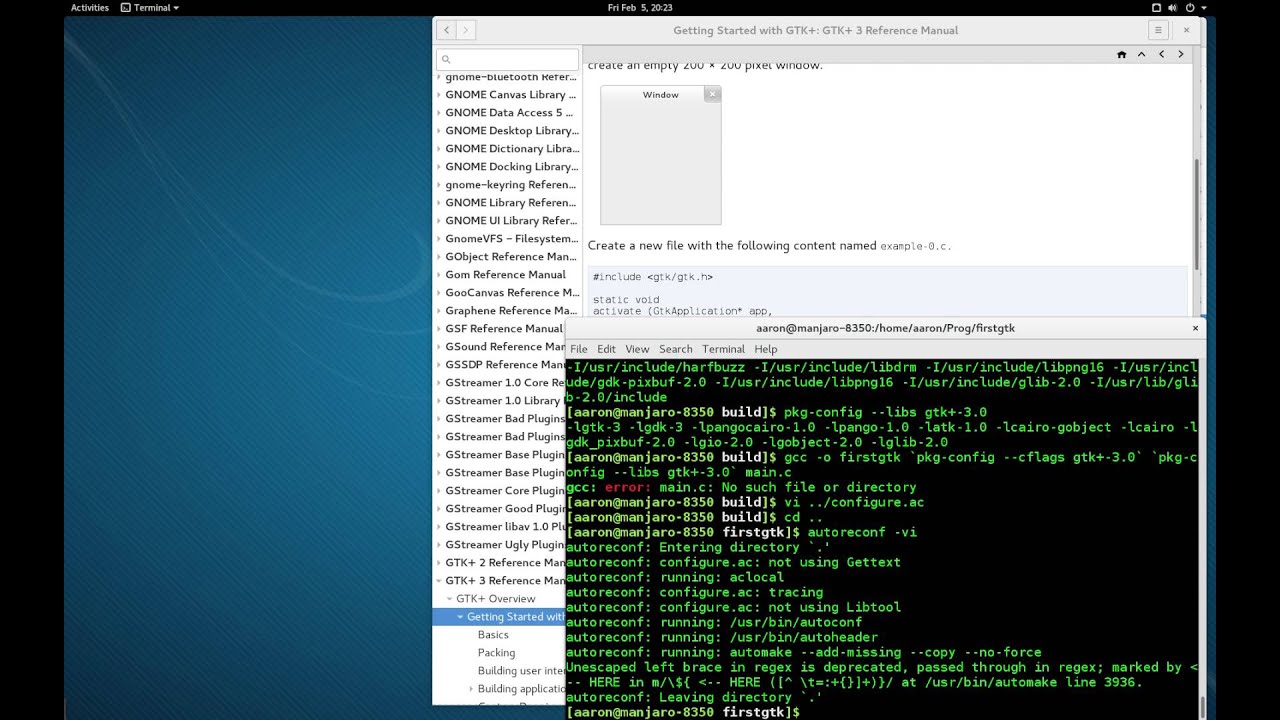This screenshot has width=1280, height=720.
Task: Open View menu in terminal
Action: click(637, 349)
